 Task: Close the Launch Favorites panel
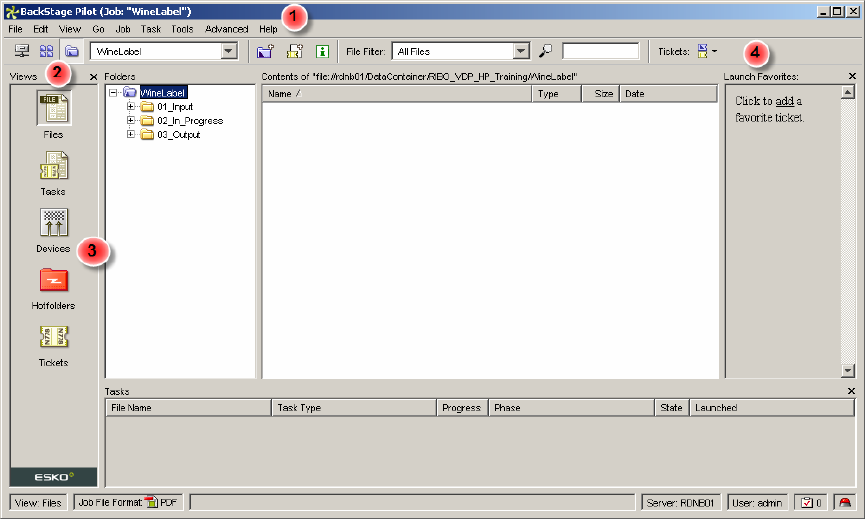[852, 76]
